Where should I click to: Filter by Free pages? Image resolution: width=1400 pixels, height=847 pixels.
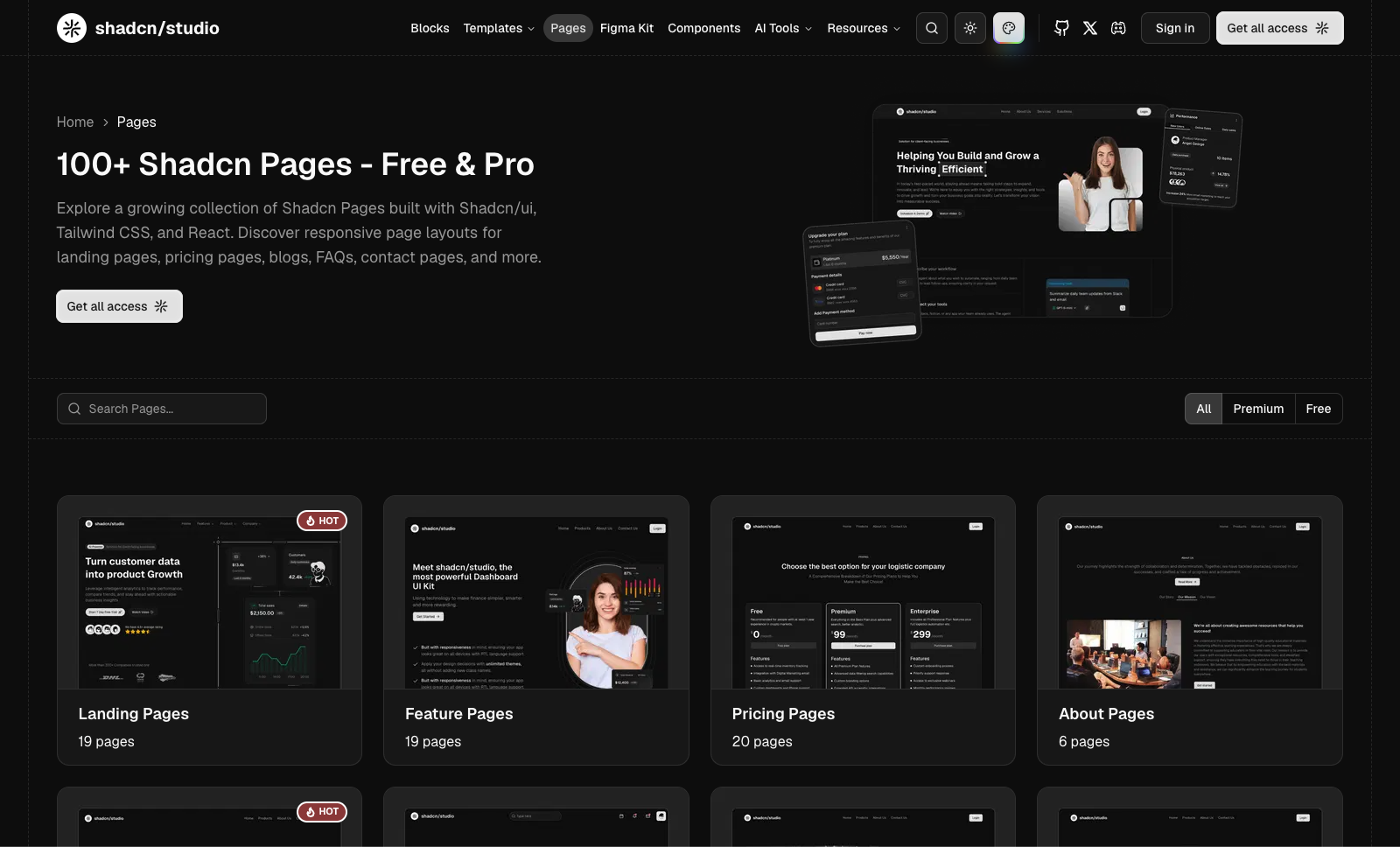(1318, 409)
